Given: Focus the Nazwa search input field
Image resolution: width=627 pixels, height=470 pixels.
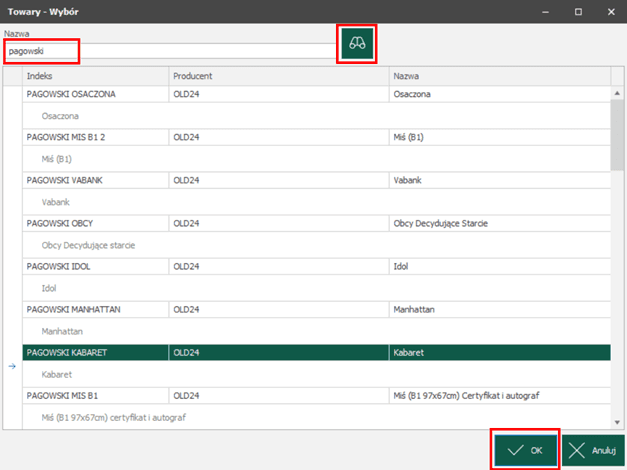Looking at the screenshot, I should click(170, 51).
